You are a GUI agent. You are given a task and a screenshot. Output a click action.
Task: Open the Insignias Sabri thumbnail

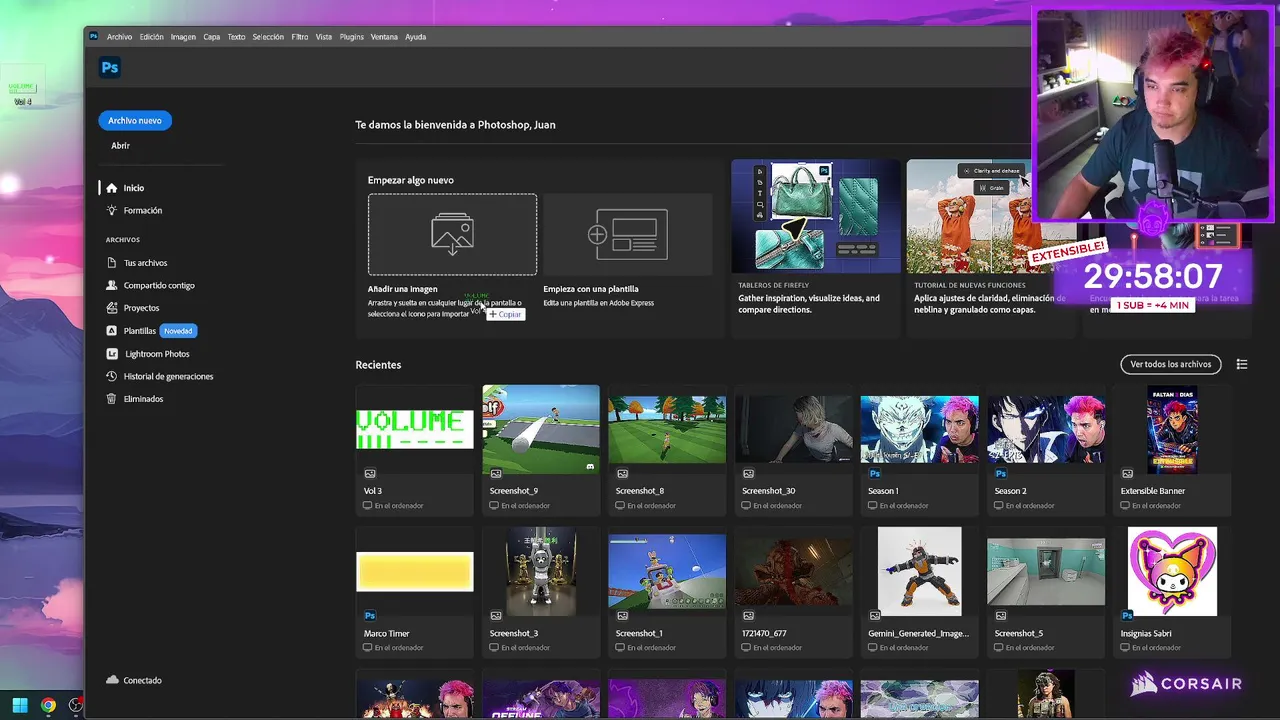(x=1172, y=572)
